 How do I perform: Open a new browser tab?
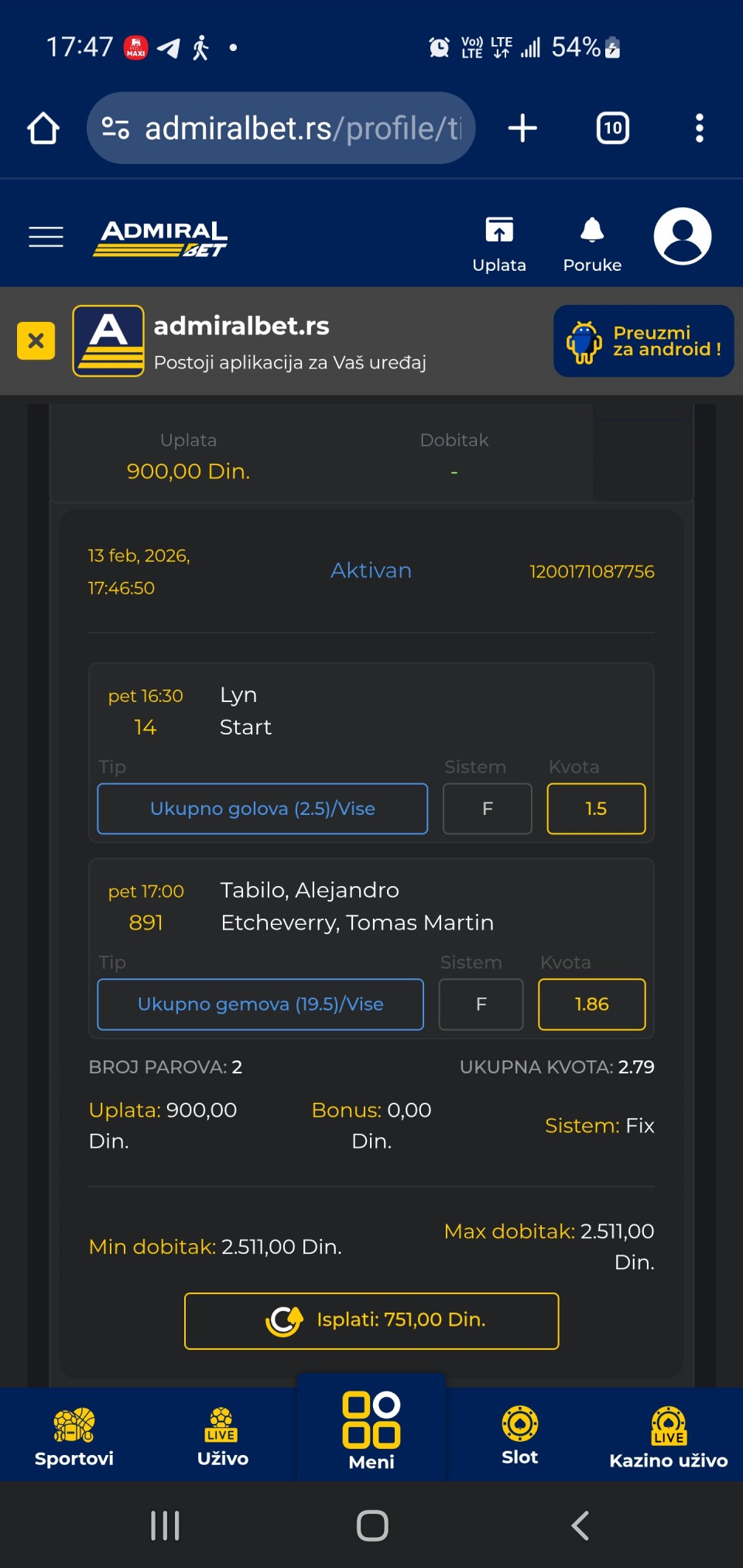coord(522,128)
